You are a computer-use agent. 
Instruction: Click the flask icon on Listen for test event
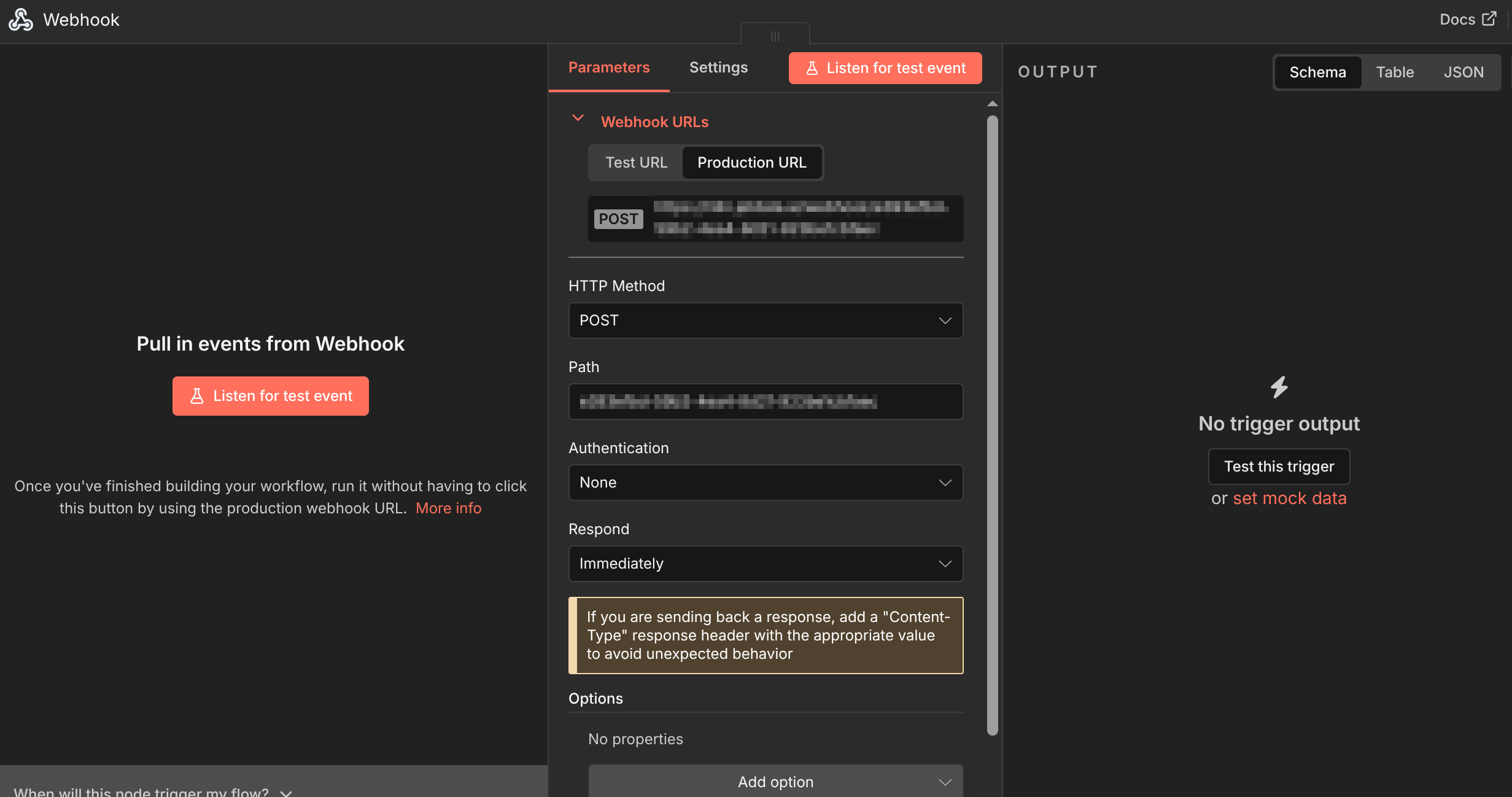pyautogui.click(x=813, y=68)
